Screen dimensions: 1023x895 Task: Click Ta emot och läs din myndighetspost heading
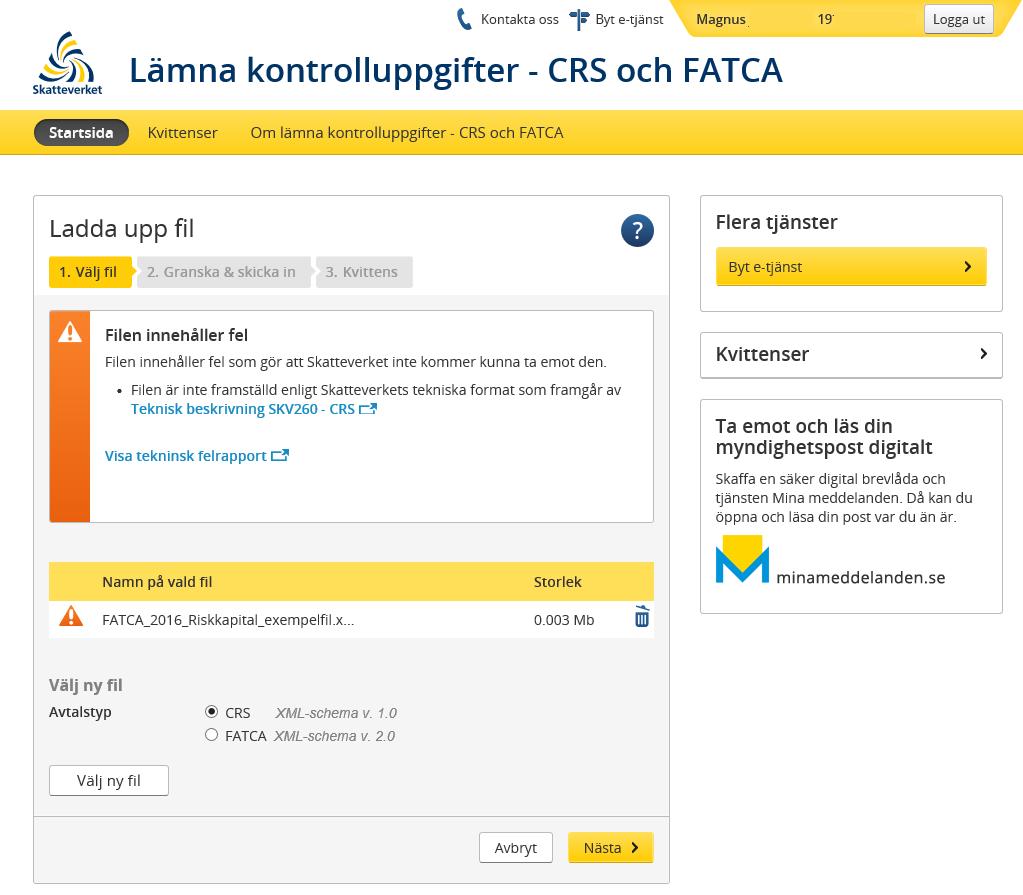[823, 436]
